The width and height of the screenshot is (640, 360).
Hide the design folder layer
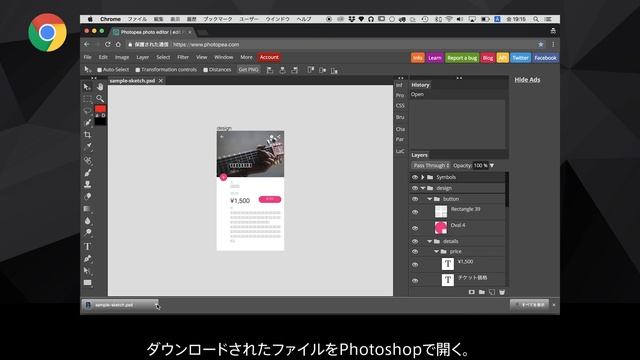pos(415,188)
